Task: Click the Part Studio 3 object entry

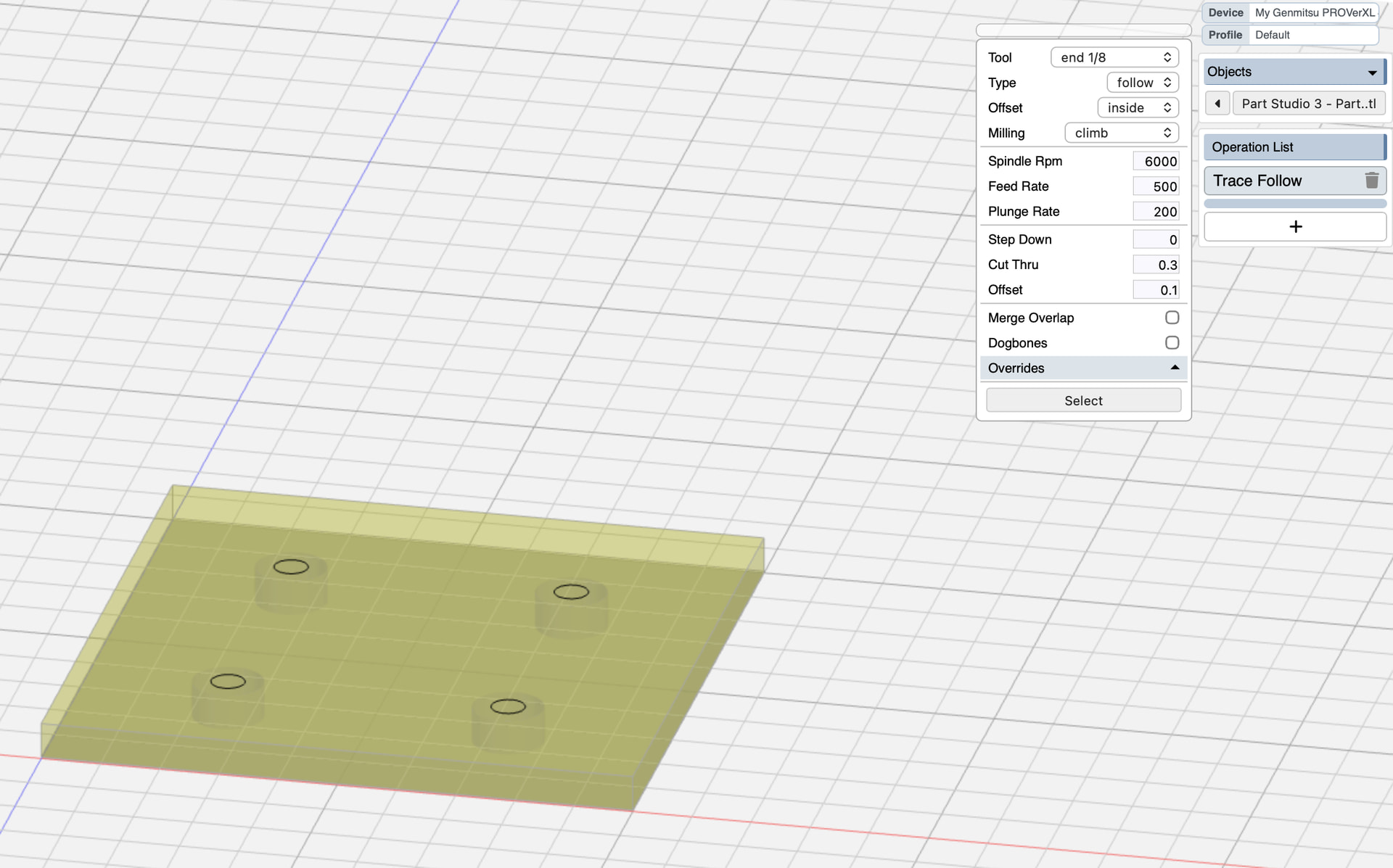Action: point(1307,104)
